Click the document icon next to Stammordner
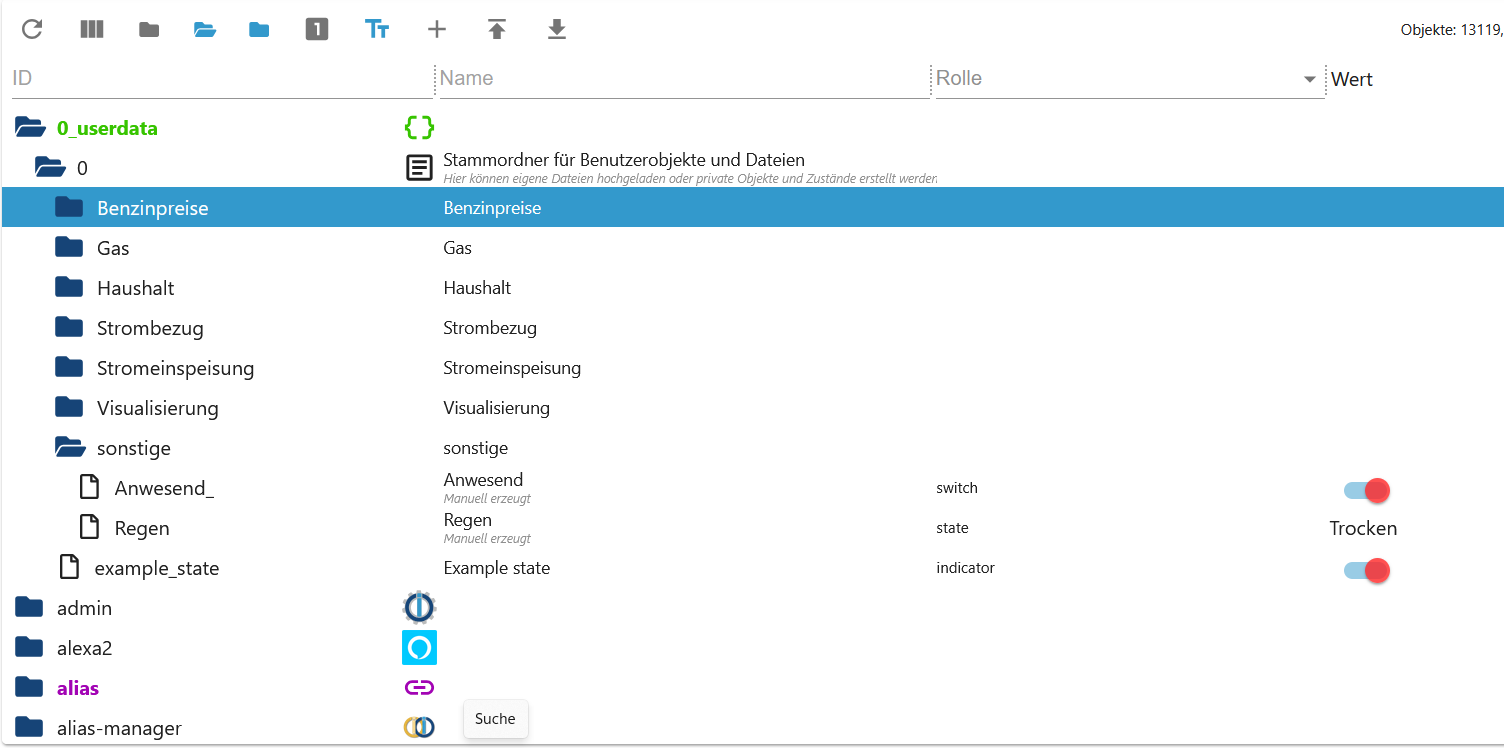This screenshot has height=748, width=1504. [x=419, y=167]
